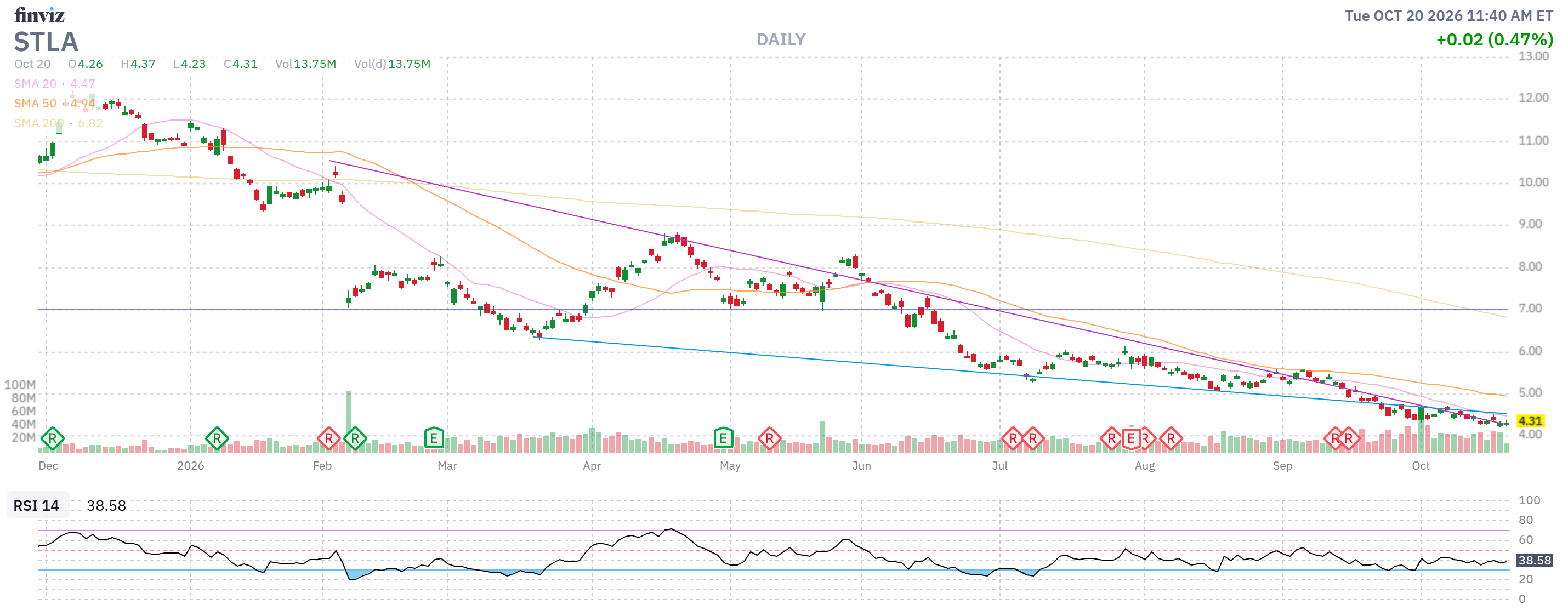Open the green R marker above Dec label

[x=52, y=438]
